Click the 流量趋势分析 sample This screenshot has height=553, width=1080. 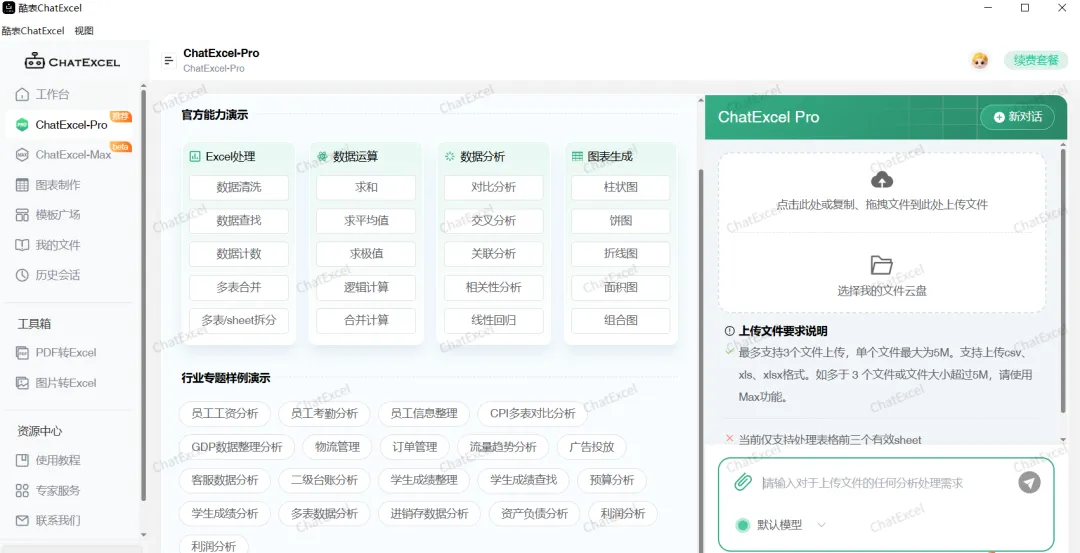pyautogui.click(x=503, y=447)
